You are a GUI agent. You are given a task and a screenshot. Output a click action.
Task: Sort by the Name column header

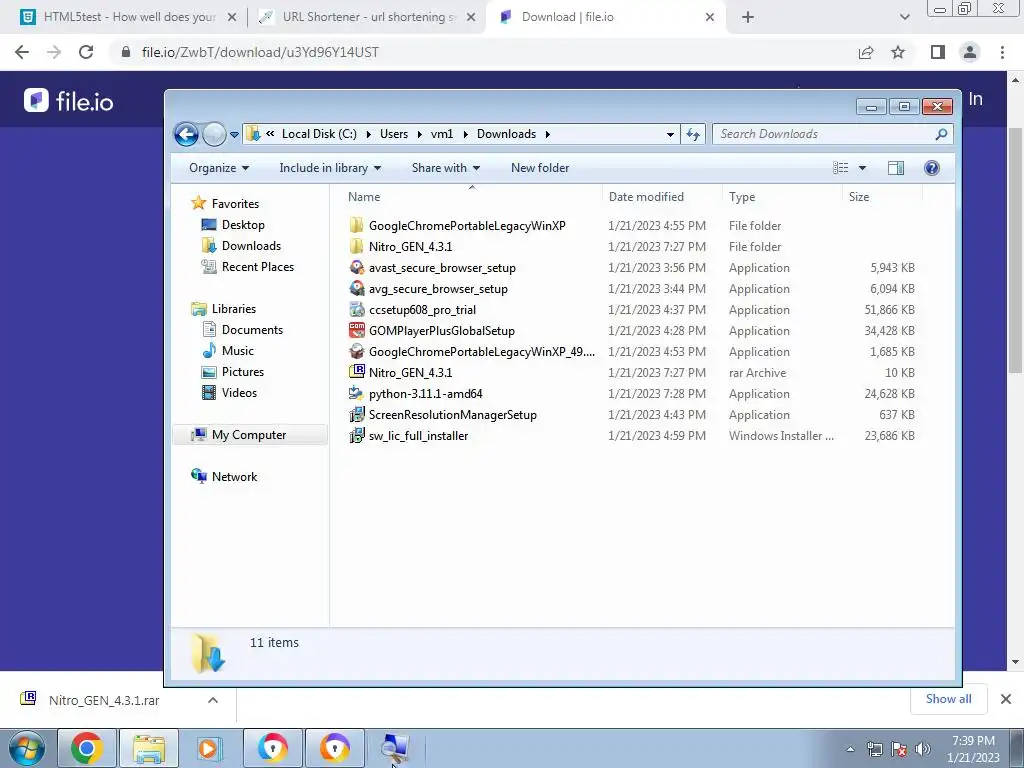(363, 197)
